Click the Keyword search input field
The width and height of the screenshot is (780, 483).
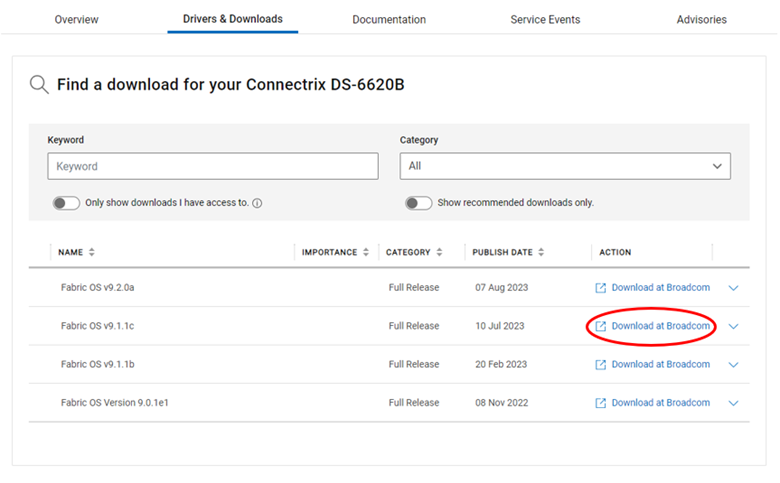[213, 166]
